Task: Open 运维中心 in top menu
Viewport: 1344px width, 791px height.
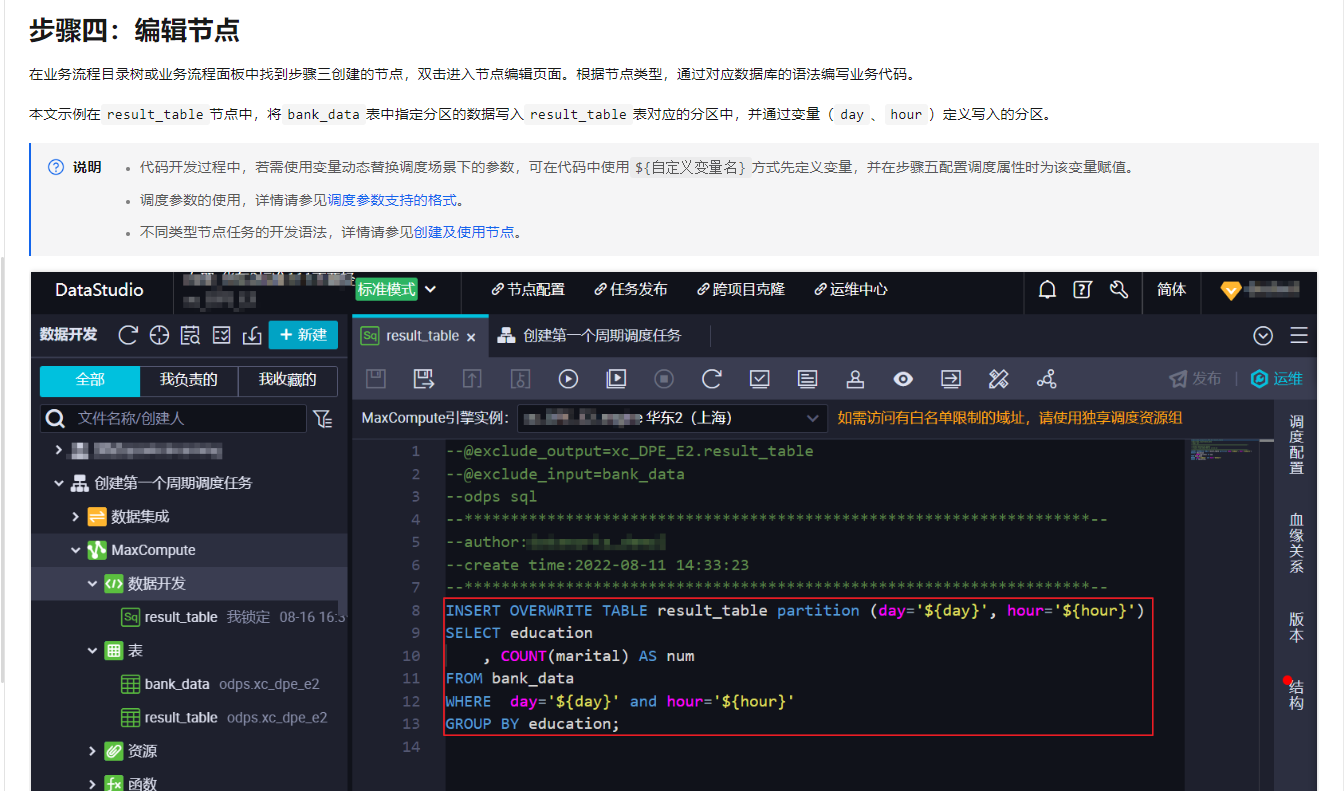Action: [851, 289]
